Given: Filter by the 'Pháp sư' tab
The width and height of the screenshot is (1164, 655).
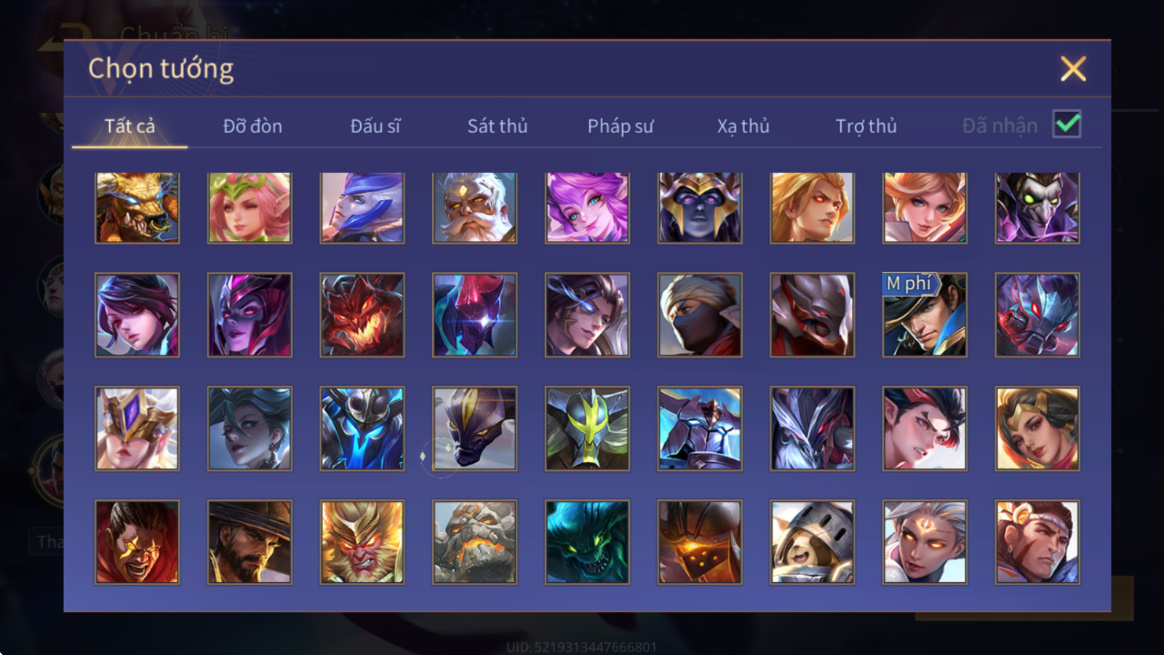Looking at the screenshot, I should point(621,126).
